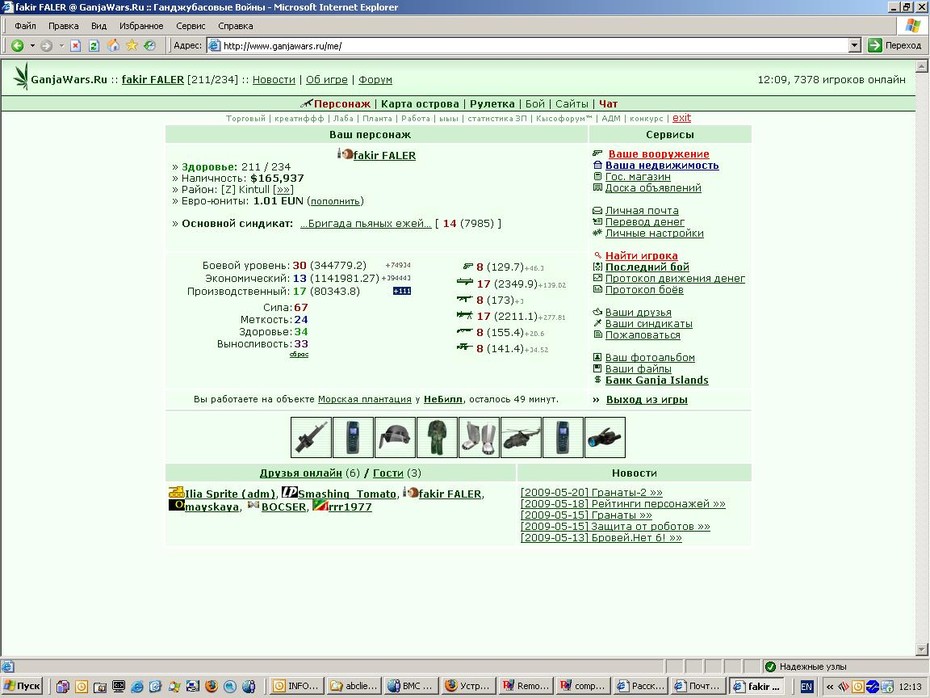Open Морская плантация object link
The width and height of the screenshot is (930, 698).
[365, 399]
